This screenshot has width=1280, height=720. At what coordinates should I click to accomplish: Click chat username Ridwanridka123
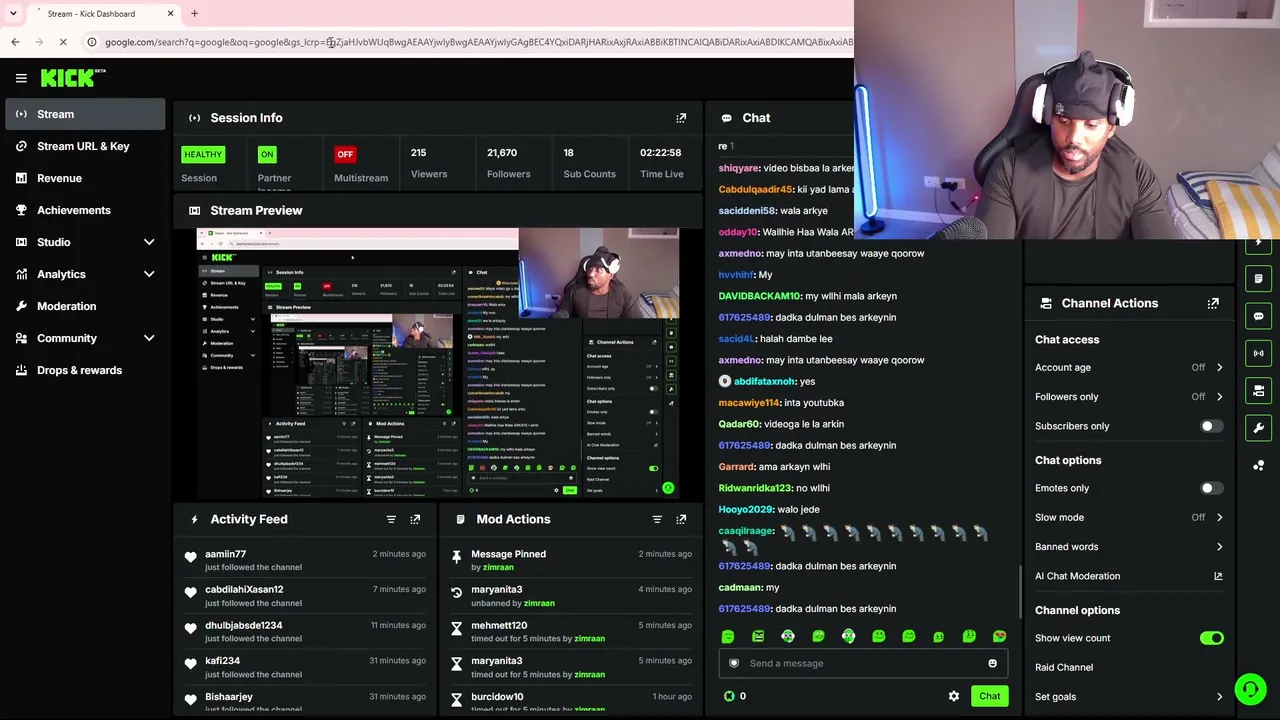754,488
